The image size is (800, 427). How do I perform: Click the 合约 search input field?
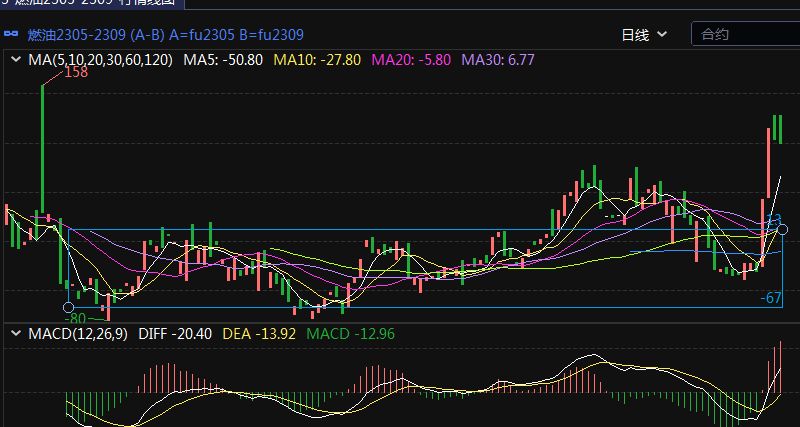click(x=745, y=35)
